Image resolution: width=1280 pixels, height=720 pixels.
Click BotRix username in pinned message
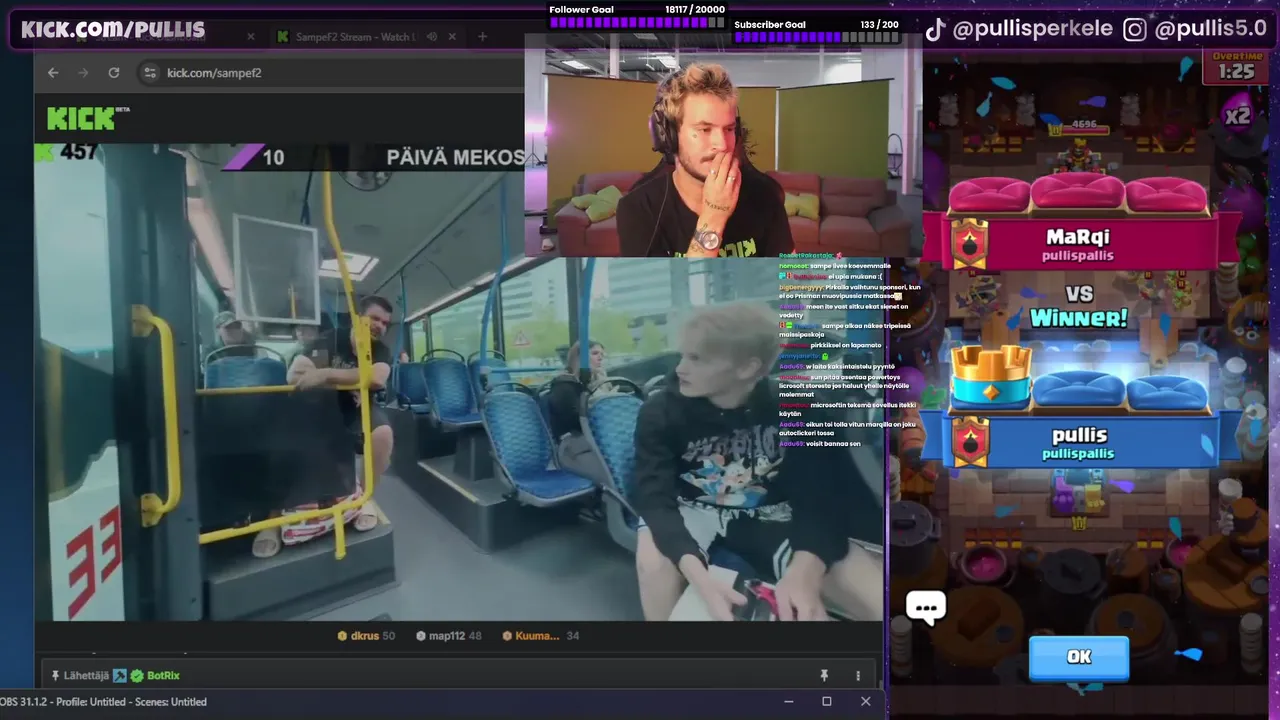pos(163,676)
